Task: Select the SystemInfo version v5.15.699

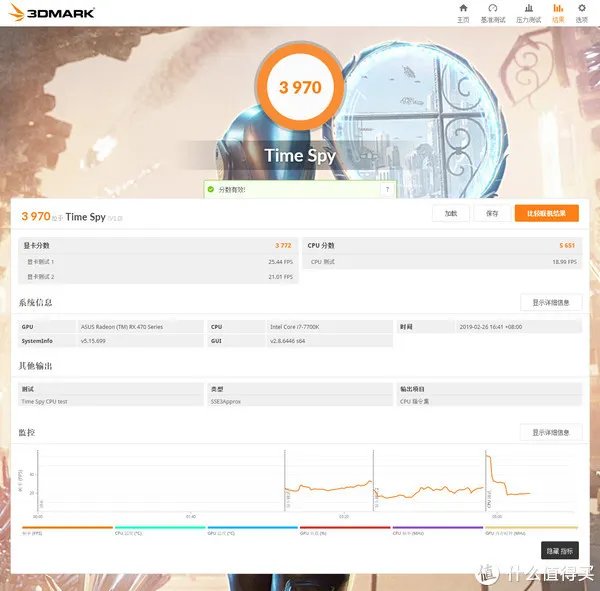Action: (93, 341)
